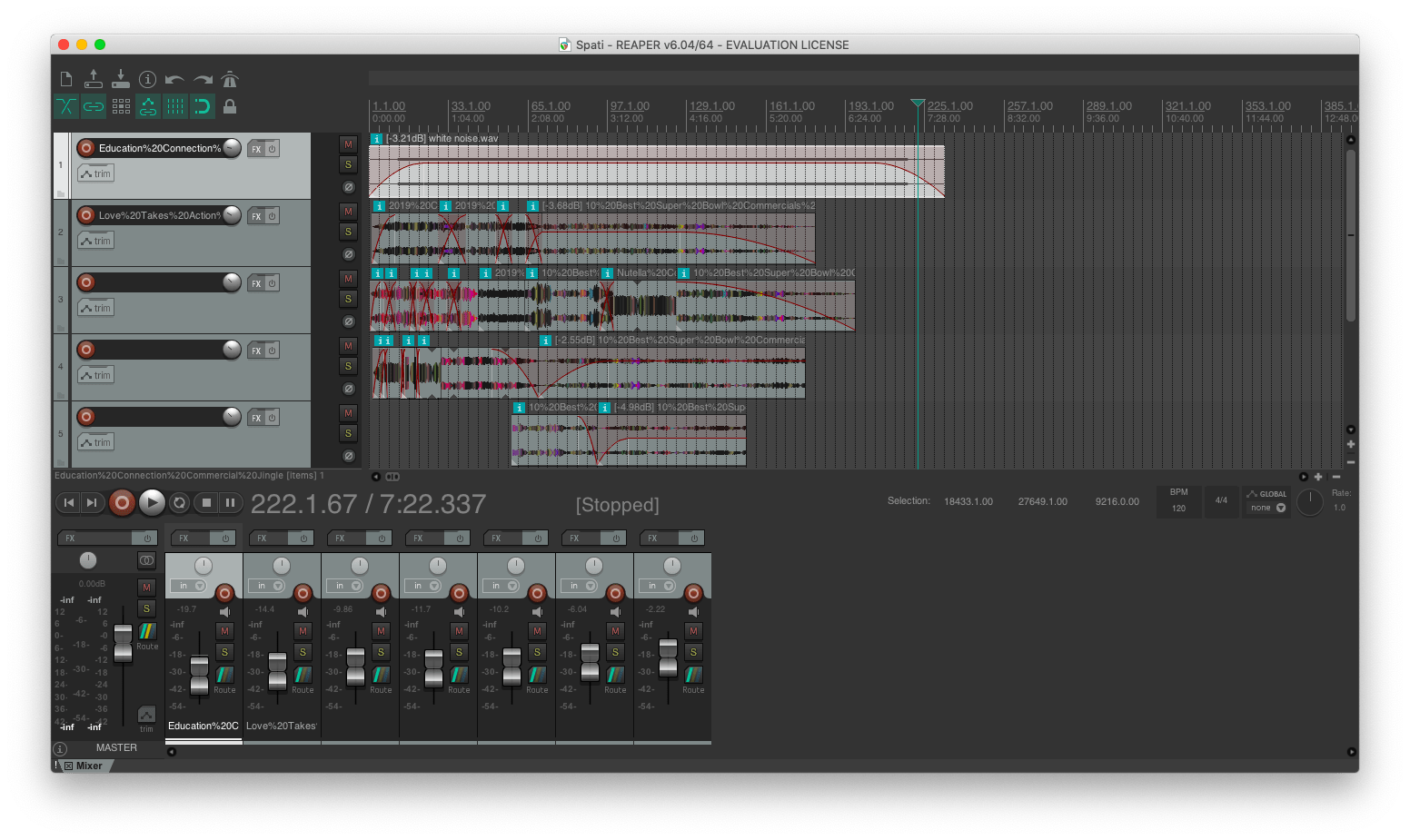Open input dropdown on the -2.22 mixer strip
This screenshot has width=1410, height=840.
pos(658,586)
